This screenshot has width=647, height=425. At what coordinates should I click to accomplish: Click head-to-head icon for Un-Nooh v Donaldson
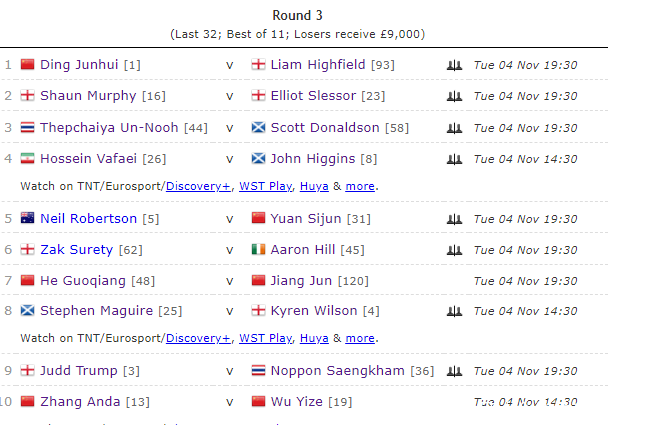click(x=454, y=128)
